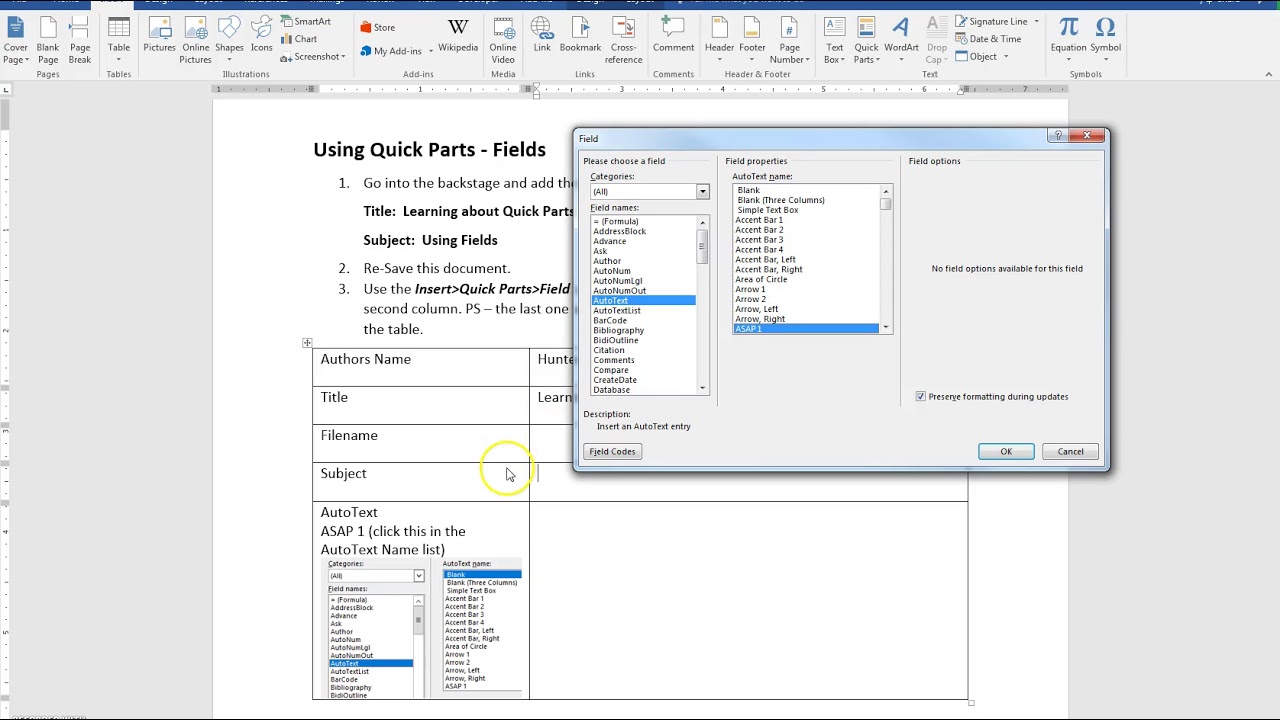Insert a Blank Page

[x=48, y=41]
